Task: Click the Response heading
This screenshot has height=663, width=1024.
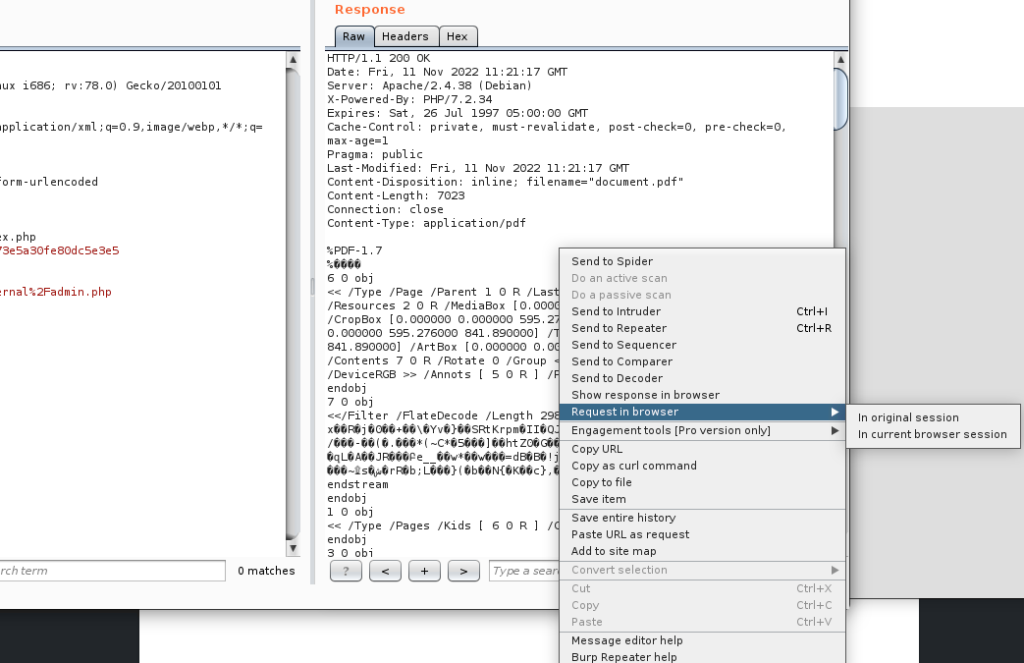Action: [x=370, y=10]
